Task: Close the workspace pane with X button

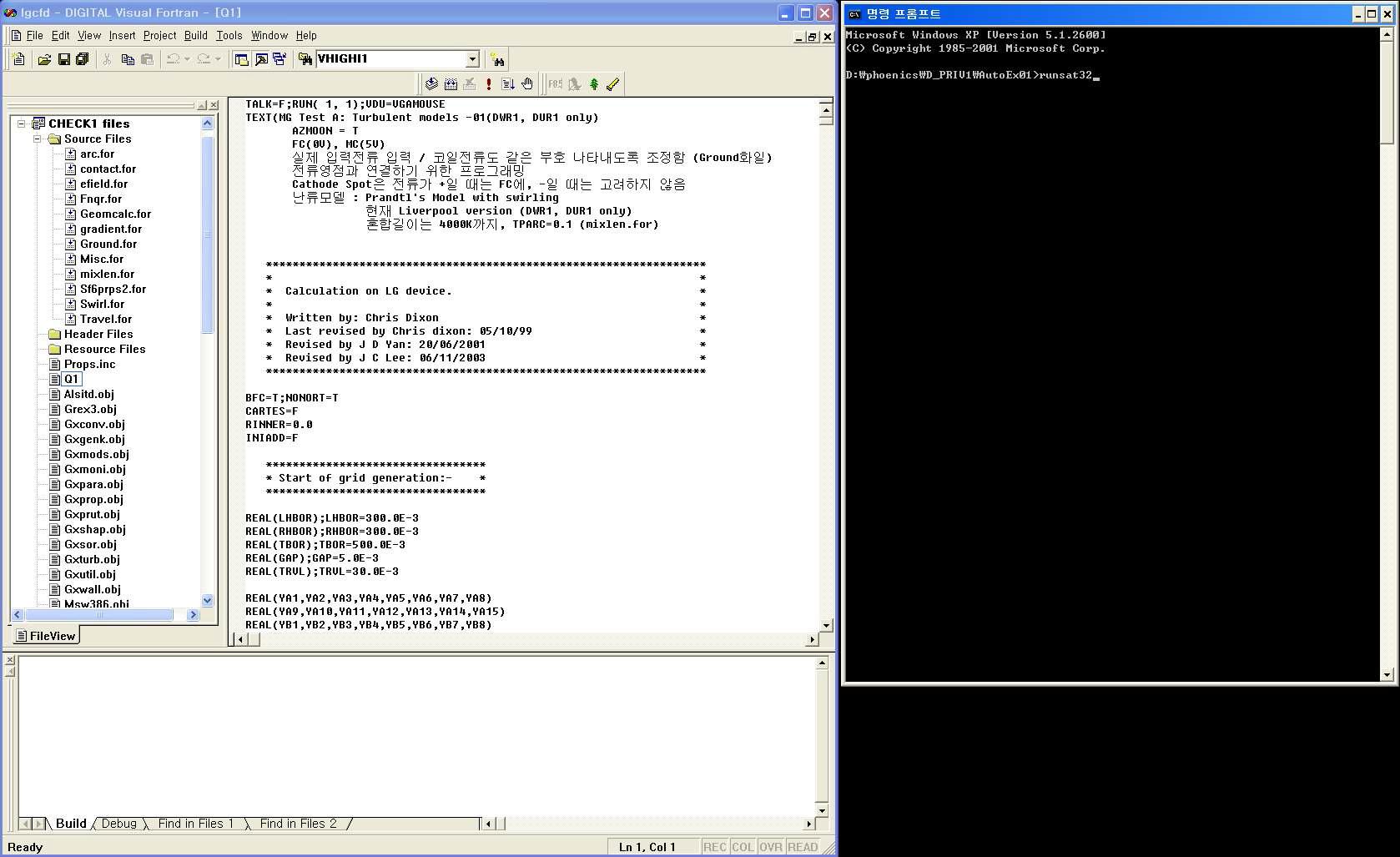Action: [214, 105]
